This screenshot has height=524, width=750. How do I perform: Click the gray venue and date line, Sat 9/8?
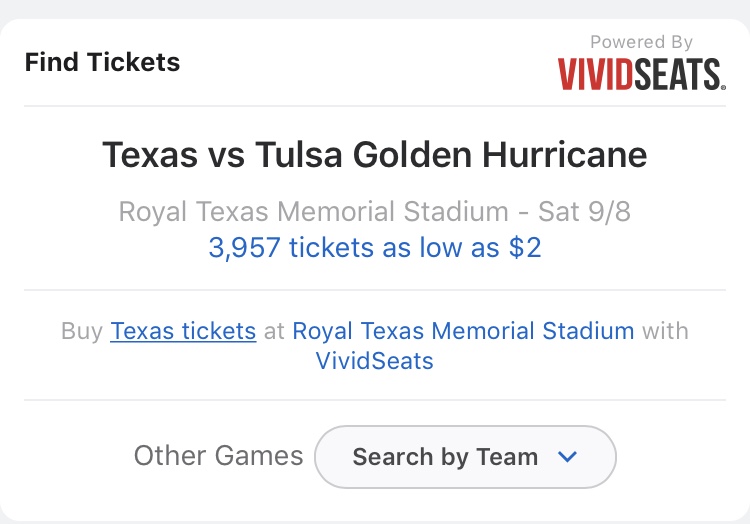(x=375, y=212)
